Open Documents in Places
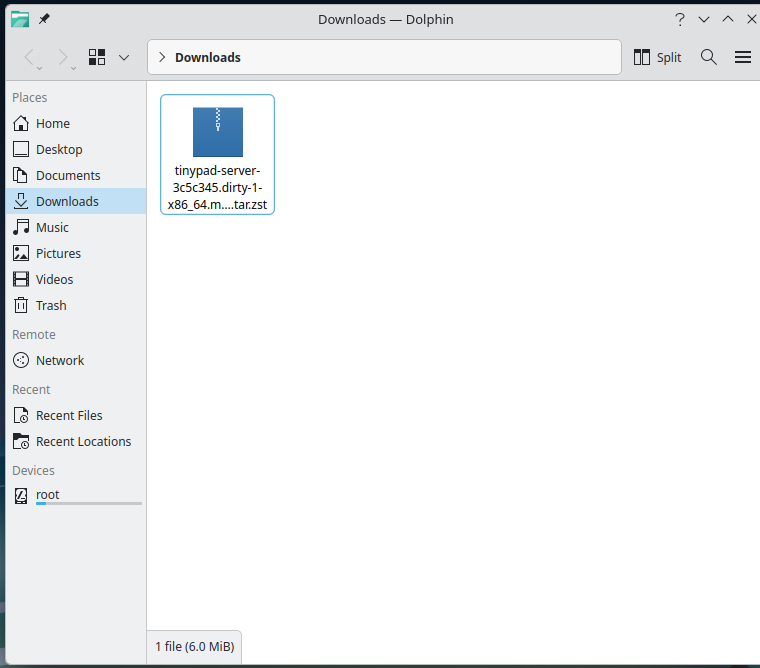The image size is (760, 668). point(76,175)
